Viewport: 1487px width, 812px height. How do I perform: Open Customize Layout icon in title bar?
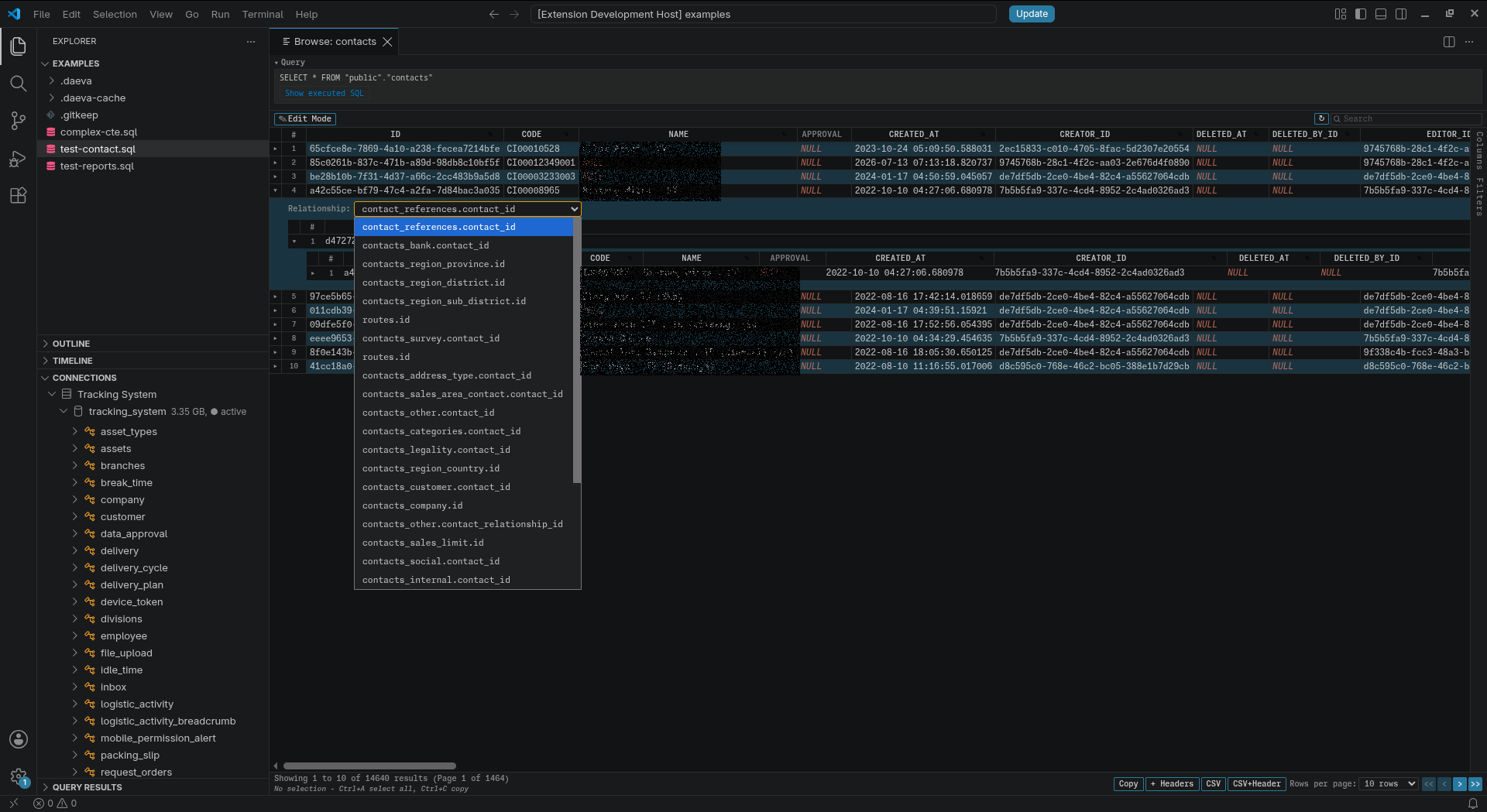click(x=1341, y=14)
